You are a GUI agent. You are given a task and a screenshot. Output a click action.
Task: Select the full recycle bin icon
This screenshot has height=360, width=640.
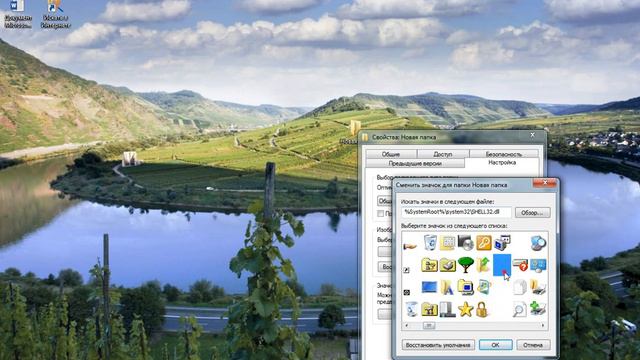[430, 242]
